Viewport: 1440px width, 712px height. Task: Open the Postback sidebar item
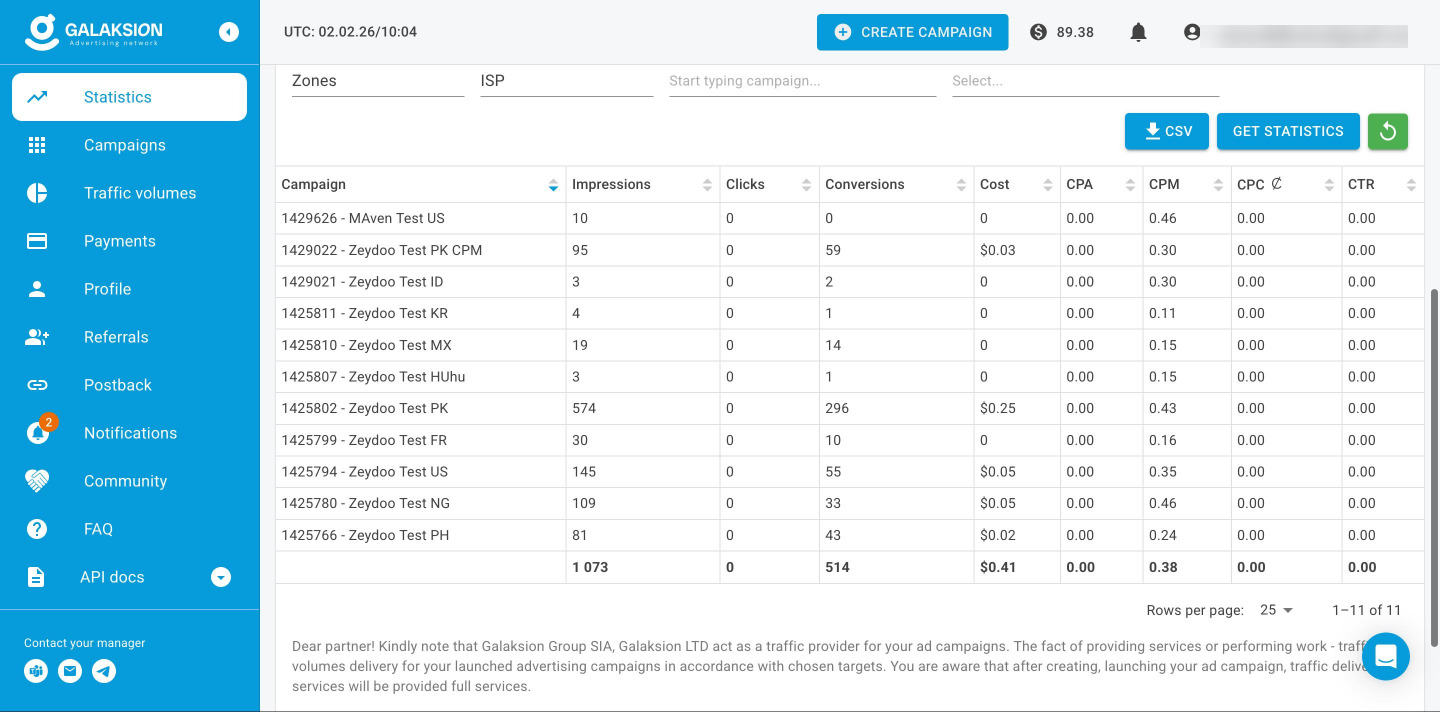[129, 385]
